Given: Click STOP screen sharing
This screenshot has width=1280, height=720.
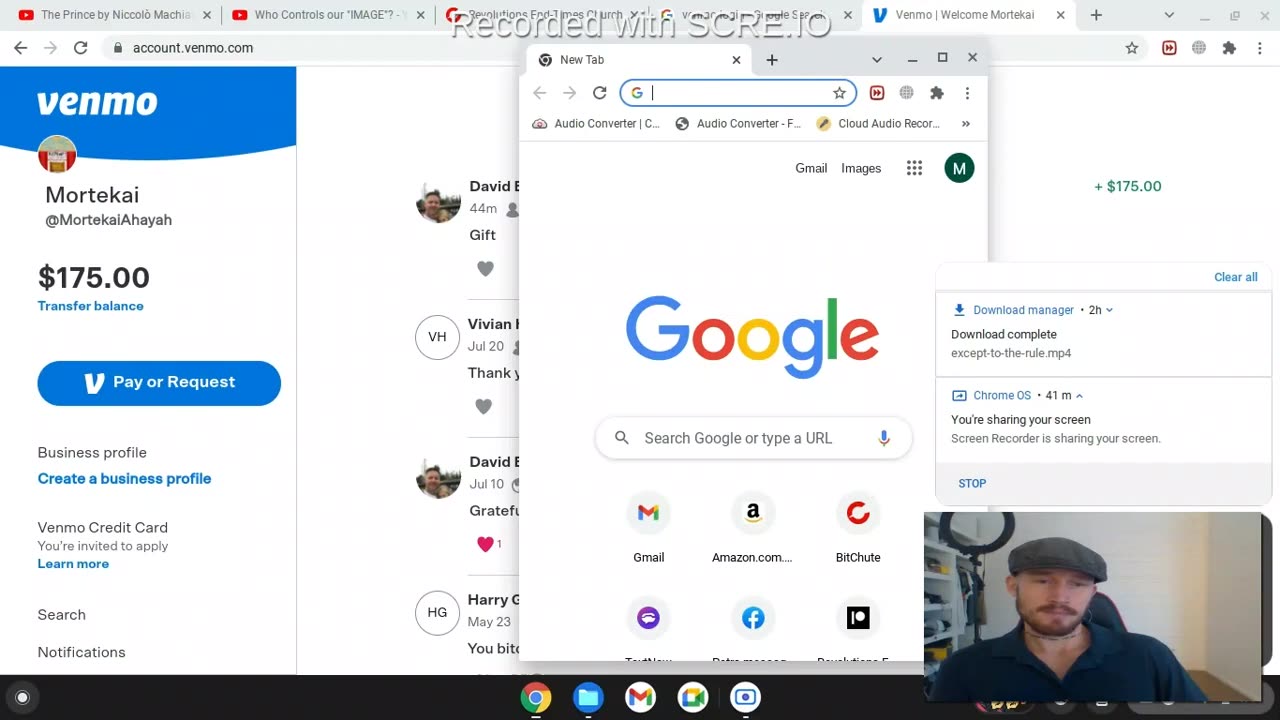Looking at the screenshot, I should (972, 483).
